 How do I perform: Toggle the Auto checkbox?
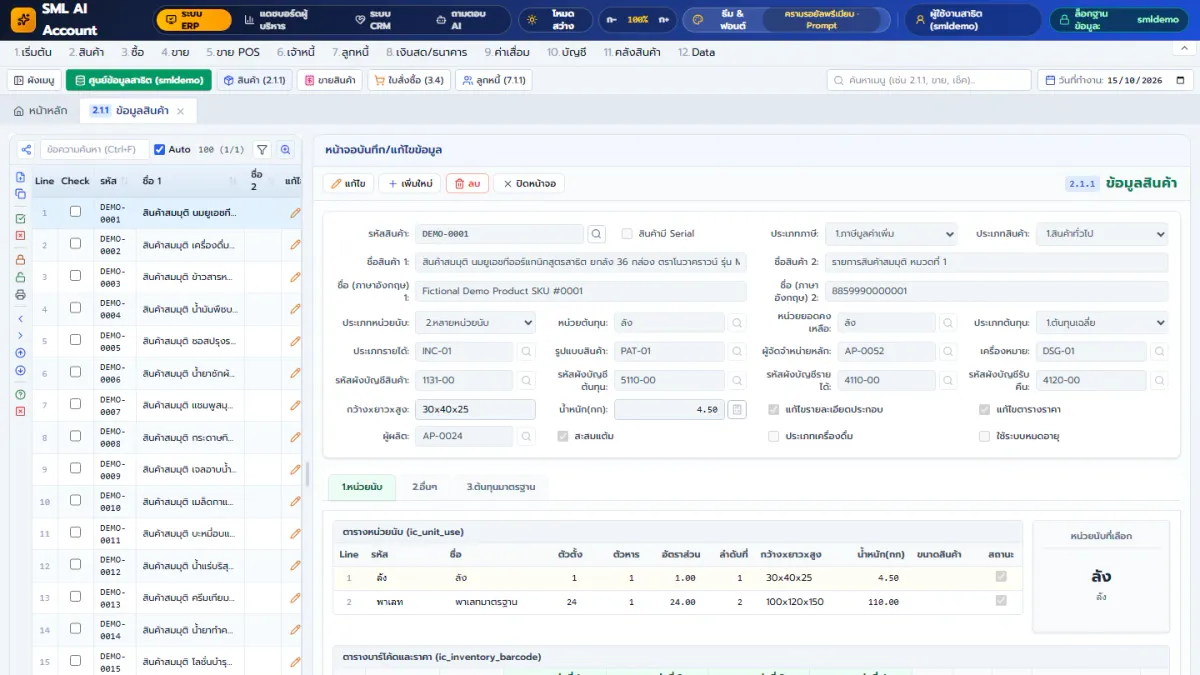(159, 149)
